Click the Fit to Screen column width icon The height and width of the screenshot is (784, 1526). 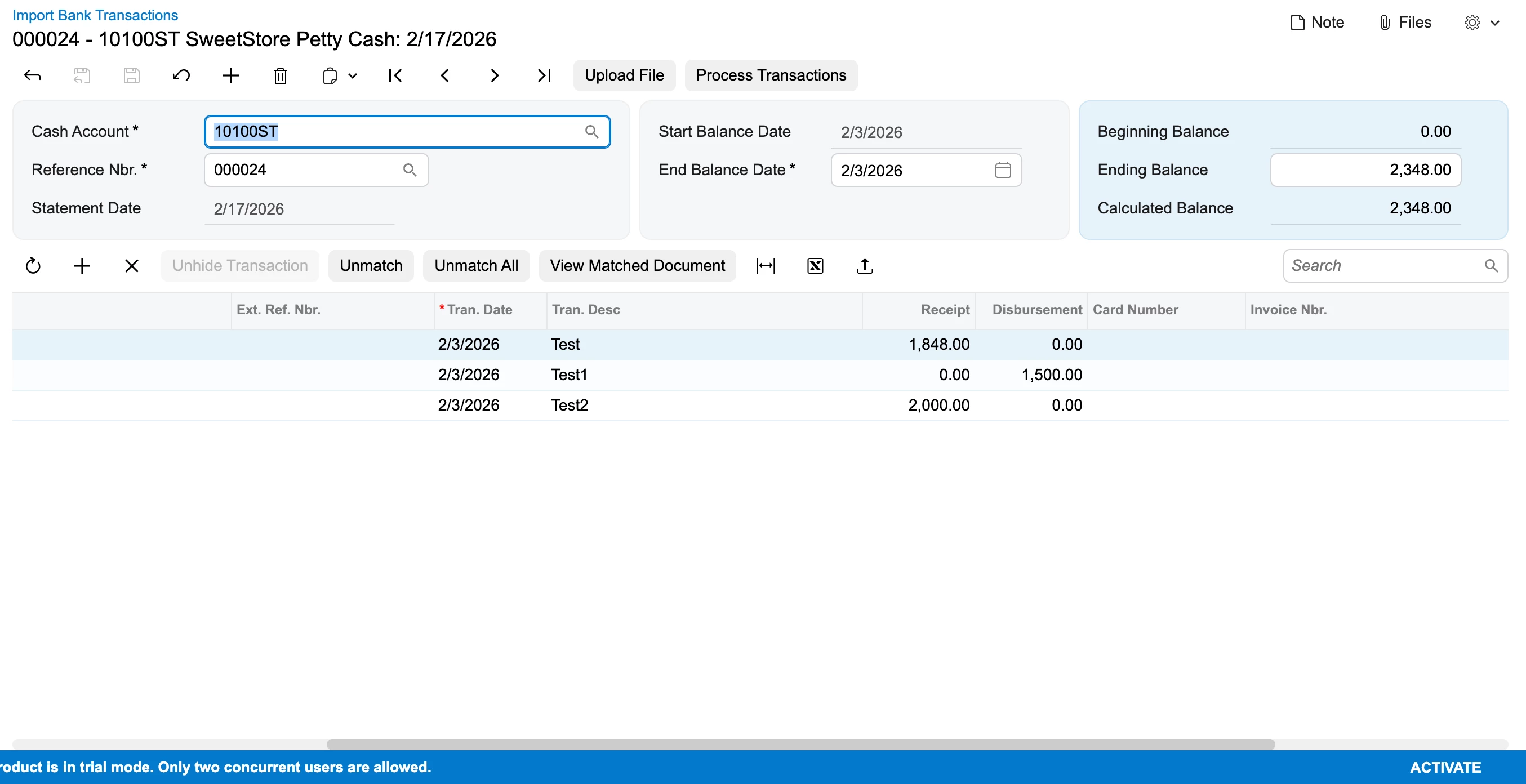766,266
